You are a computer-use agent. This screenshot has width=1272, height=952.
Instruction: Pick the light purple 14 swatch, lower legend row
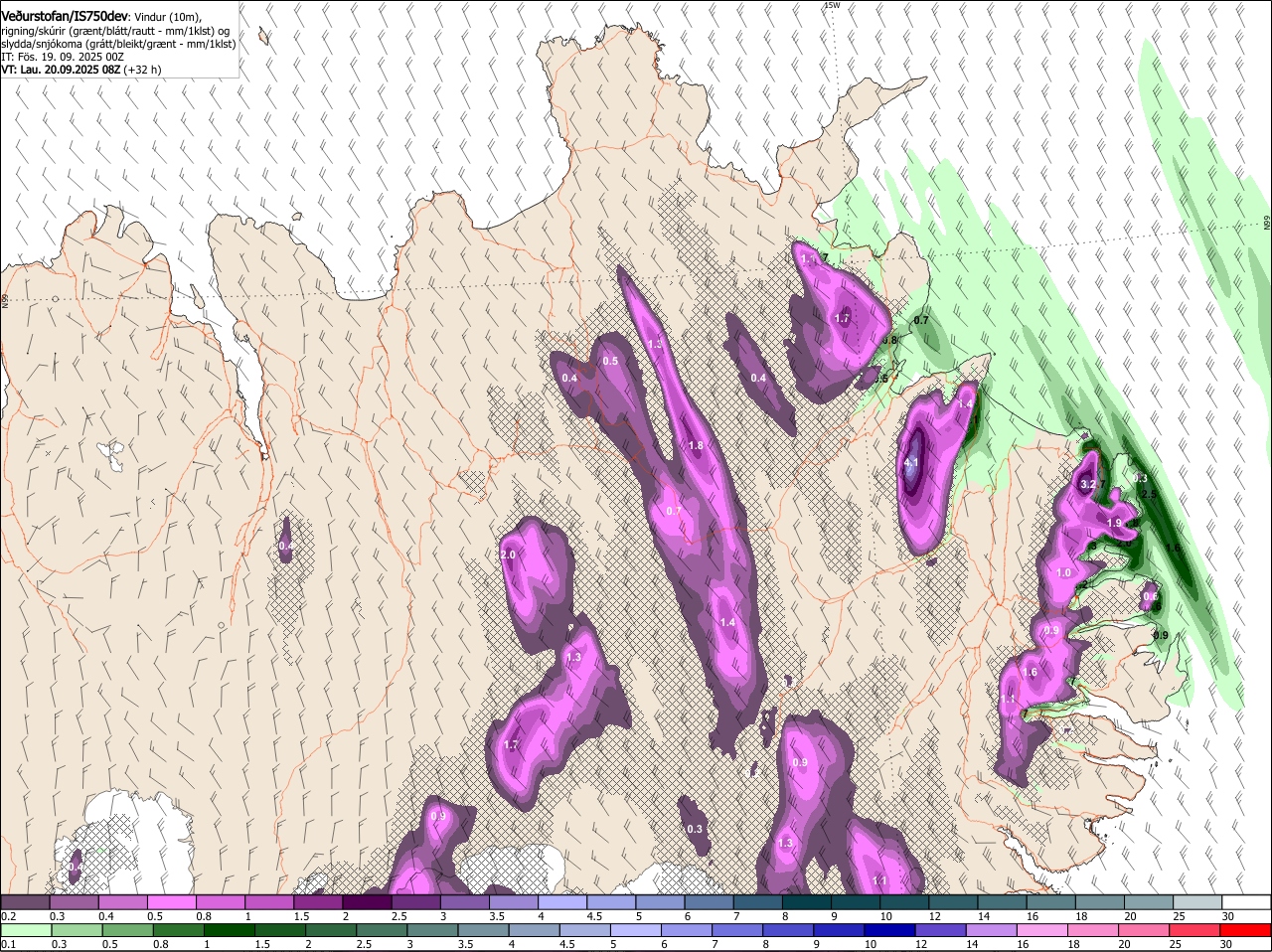pos(993,930)
